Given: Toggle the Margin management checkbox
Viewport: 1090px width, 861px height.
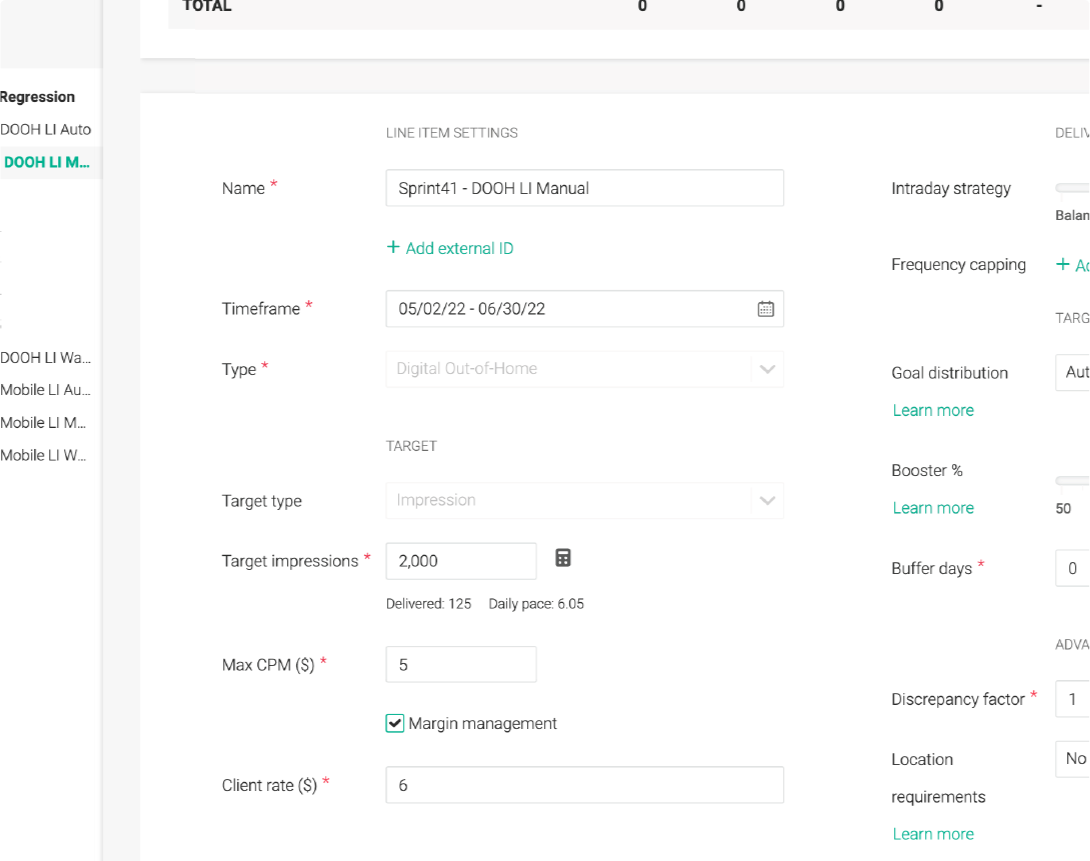Looking at the screenshot, I should (395, 723).
